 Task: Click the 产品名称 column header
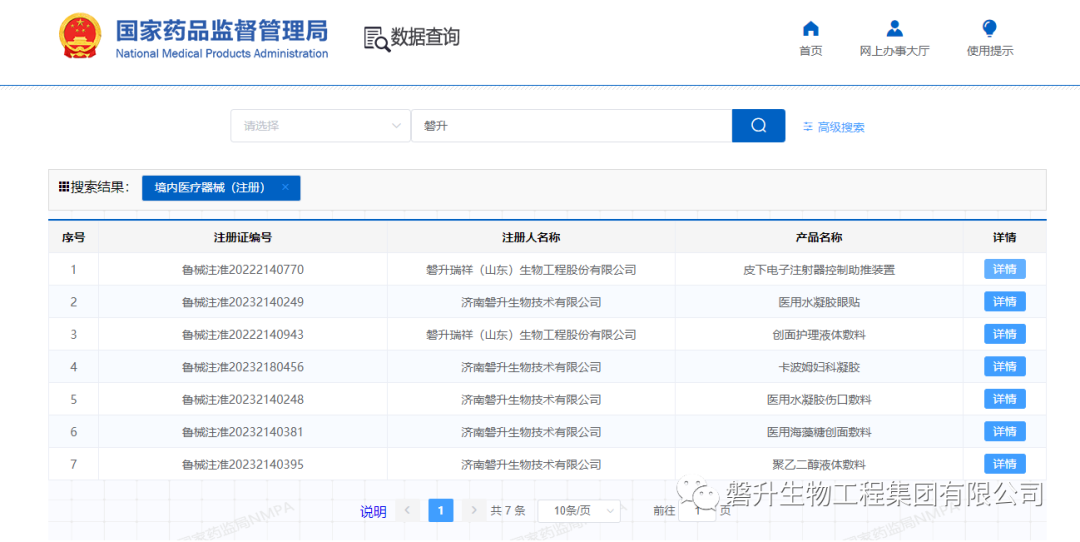[819, 238]
